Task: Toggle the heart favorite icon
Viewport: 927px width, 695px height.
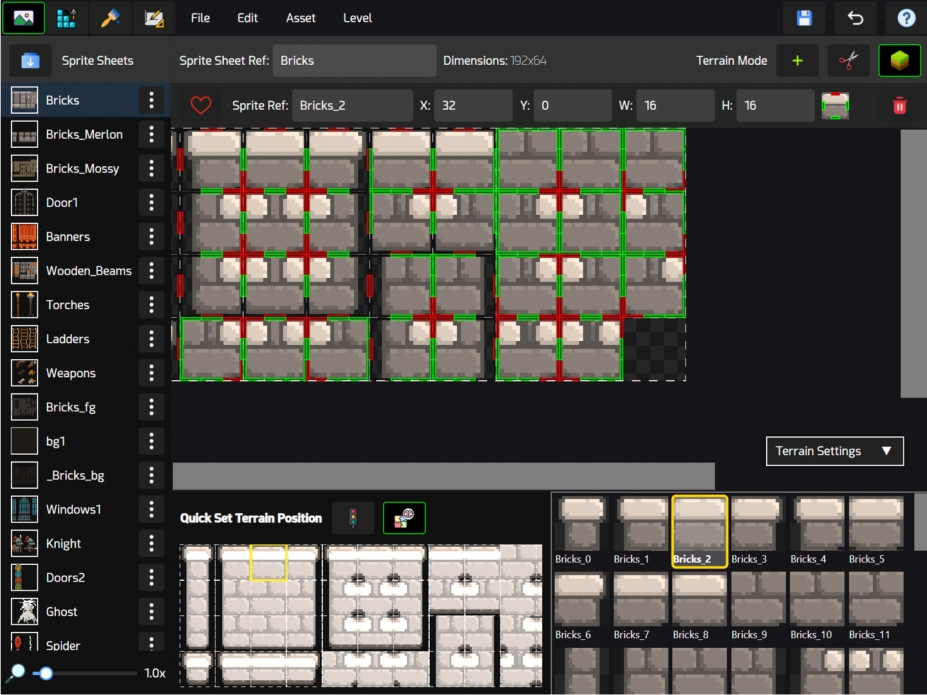Action: coord(201,105)
